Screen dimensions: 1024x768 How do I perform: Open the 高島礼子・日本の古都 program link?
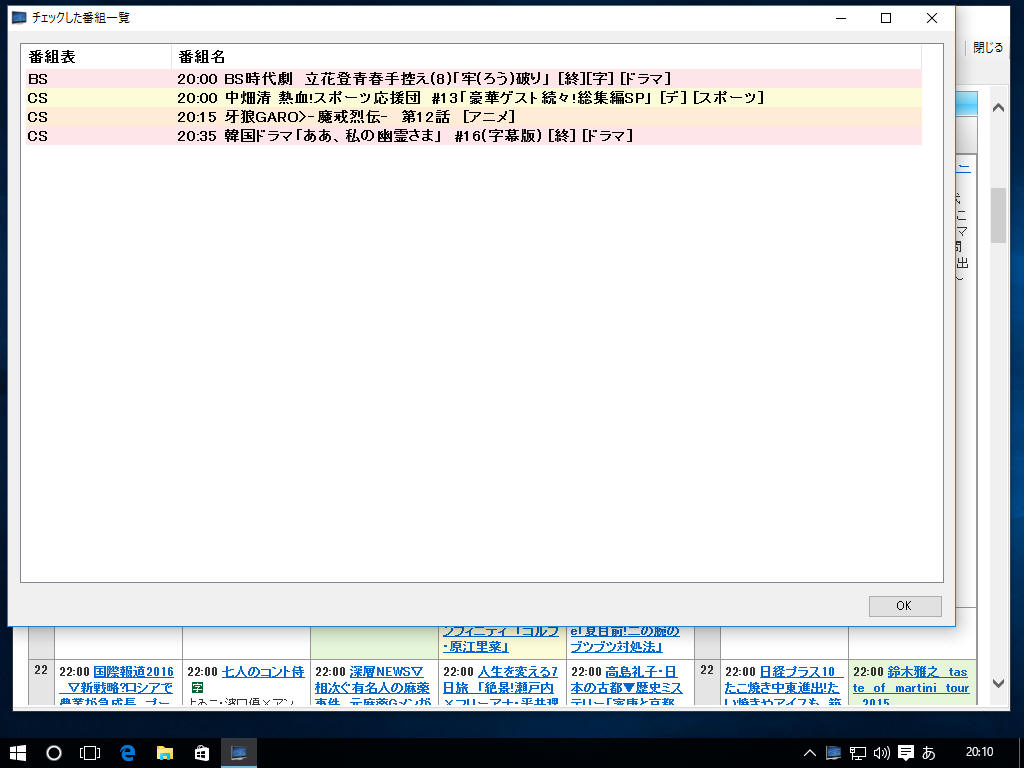tap(627, 687)
